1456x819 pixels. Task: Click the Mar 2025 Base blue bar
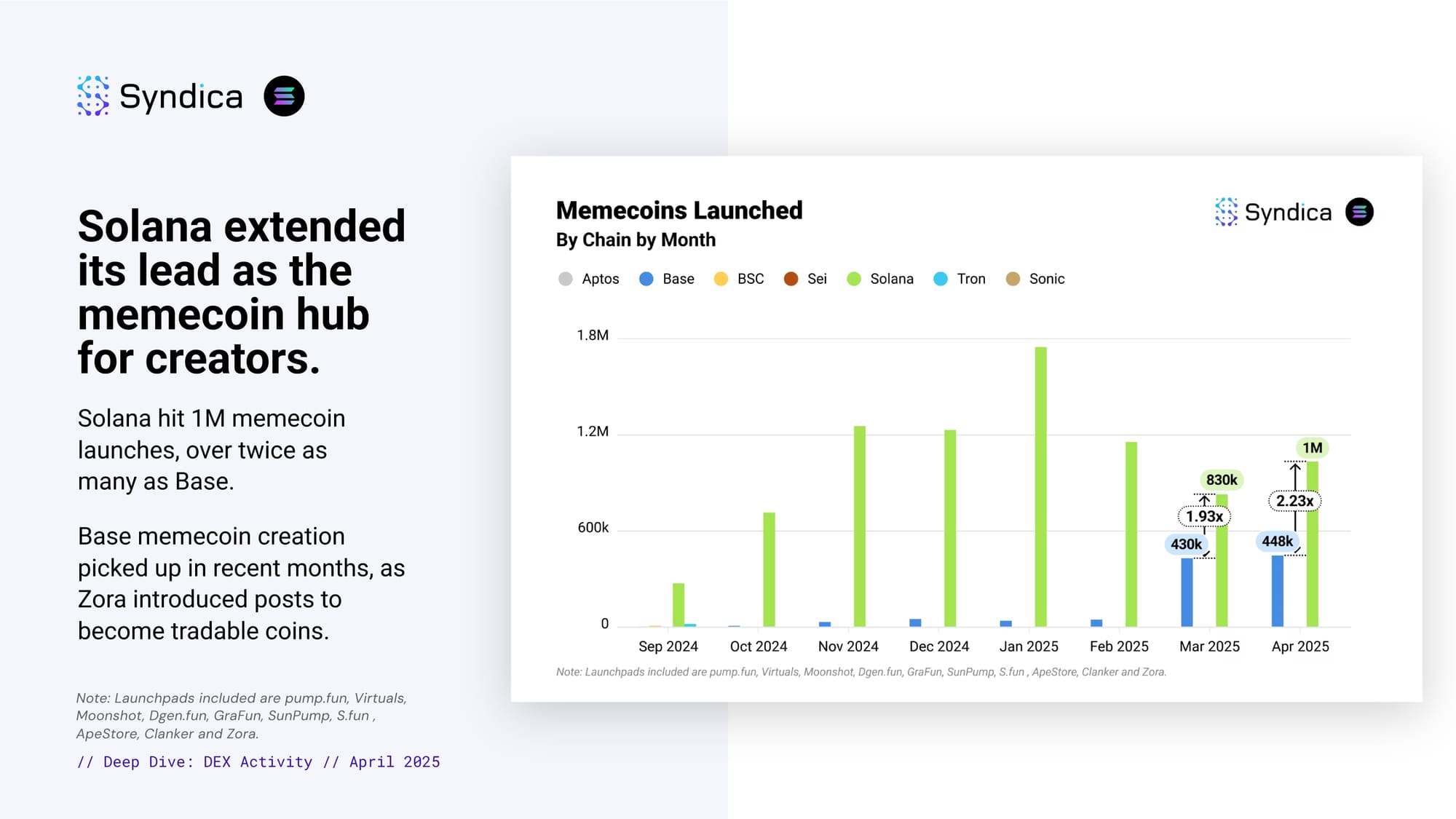[1187, 592]
